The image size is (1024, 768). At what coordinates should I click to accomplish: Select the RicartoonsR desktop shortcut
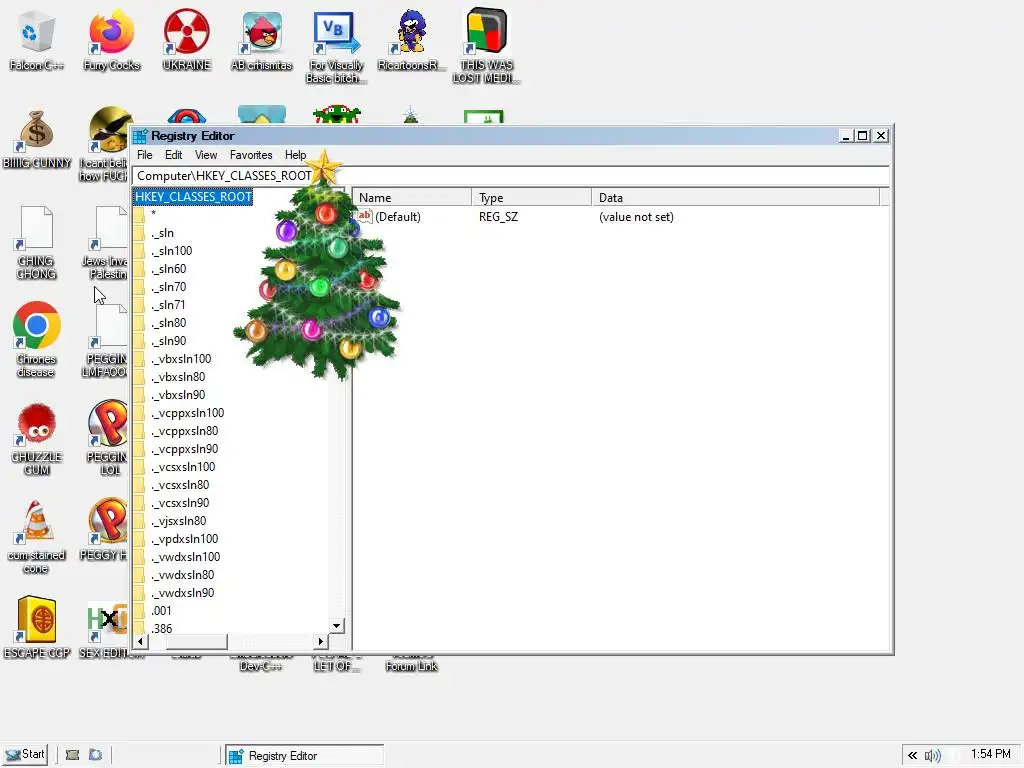411,39
